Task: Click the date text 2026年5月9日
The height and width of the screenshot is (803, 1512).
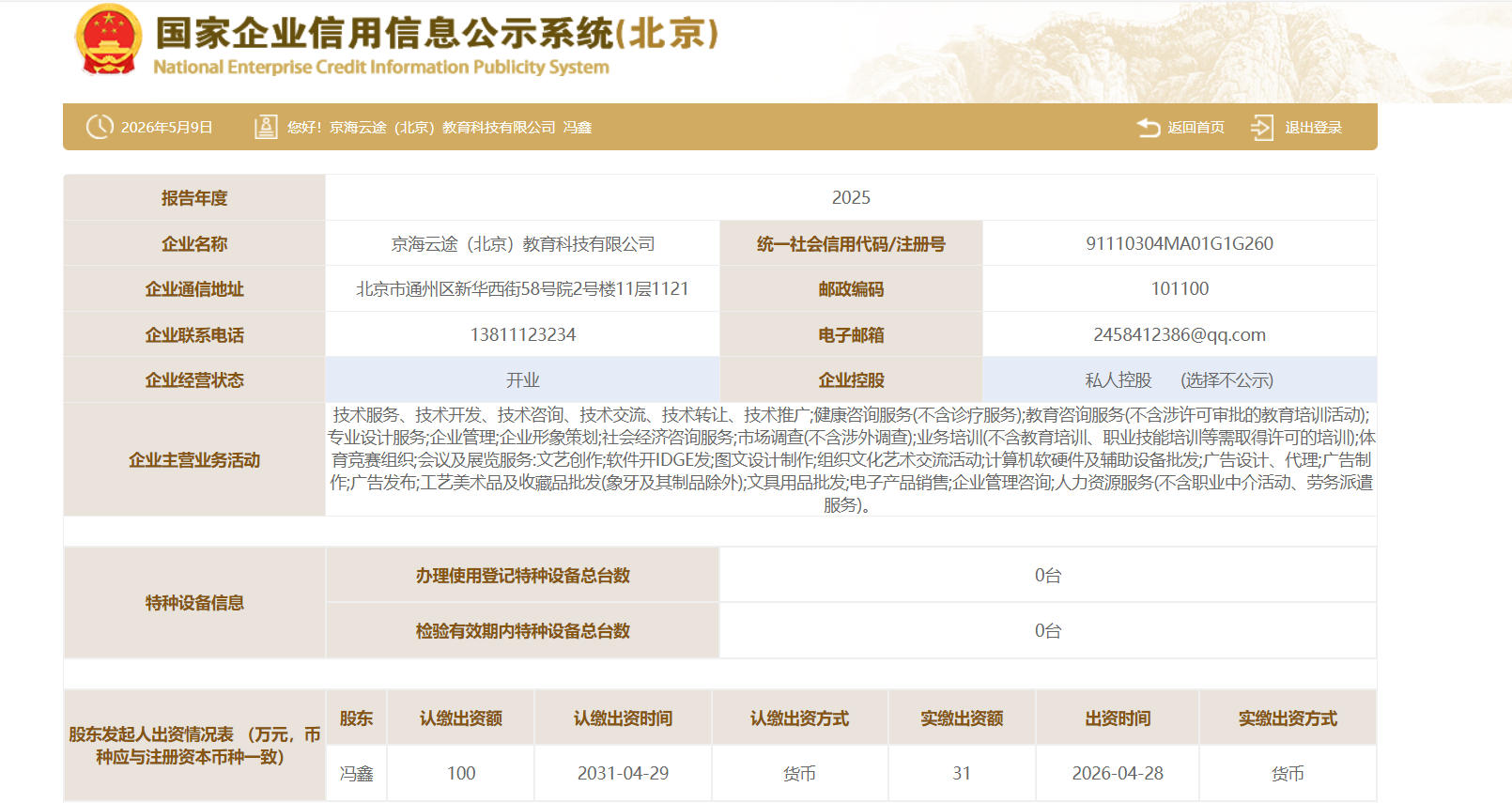Action: [166, 128]
